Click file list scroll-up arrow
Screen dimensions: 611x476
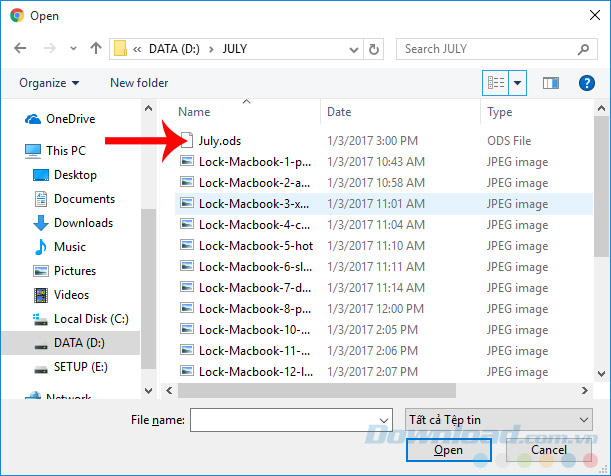(601, 108)
